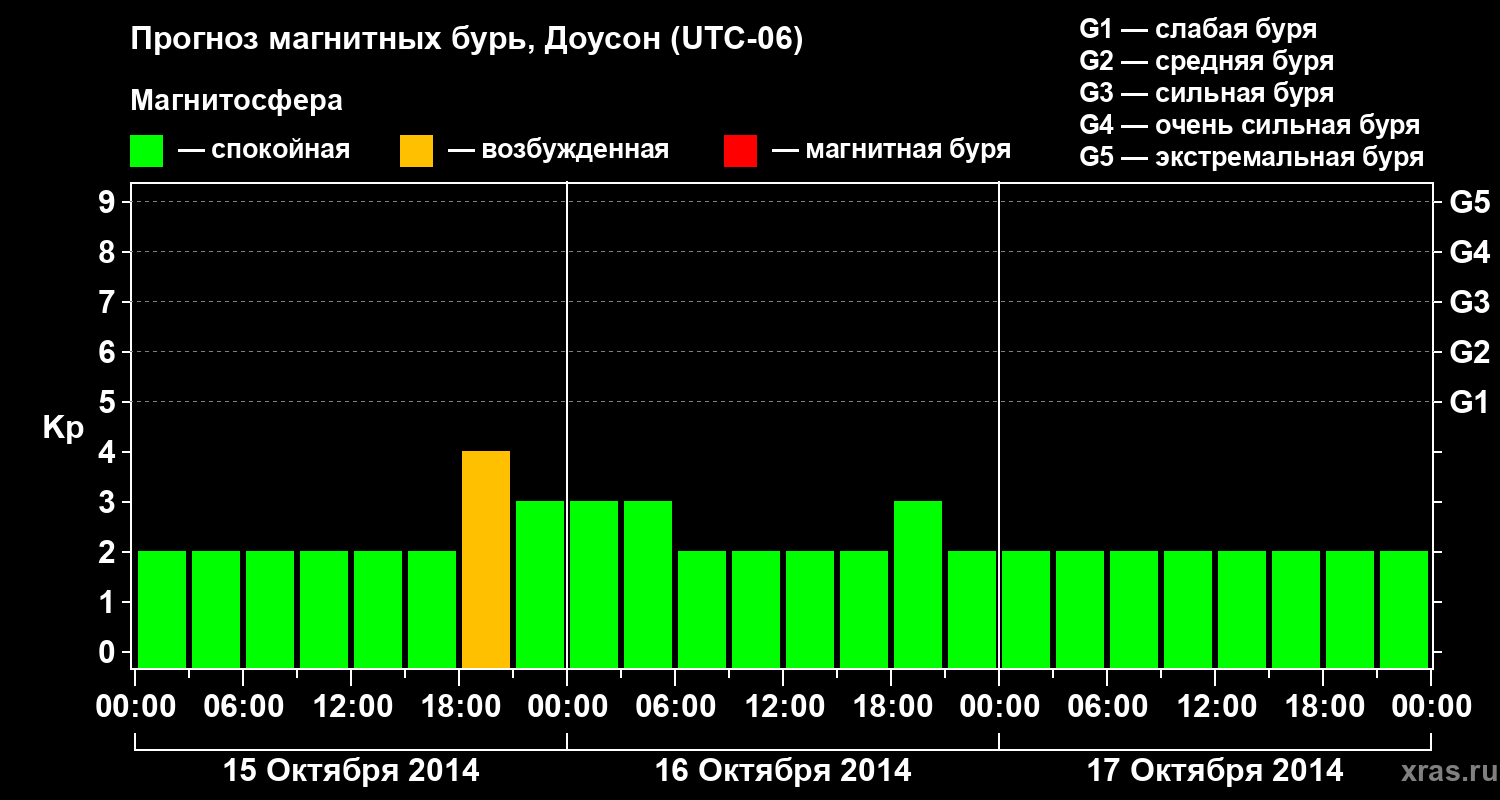Click the '— магнитная буря' legend label
Screen dimensions: 1500x800
click(892, 150)
